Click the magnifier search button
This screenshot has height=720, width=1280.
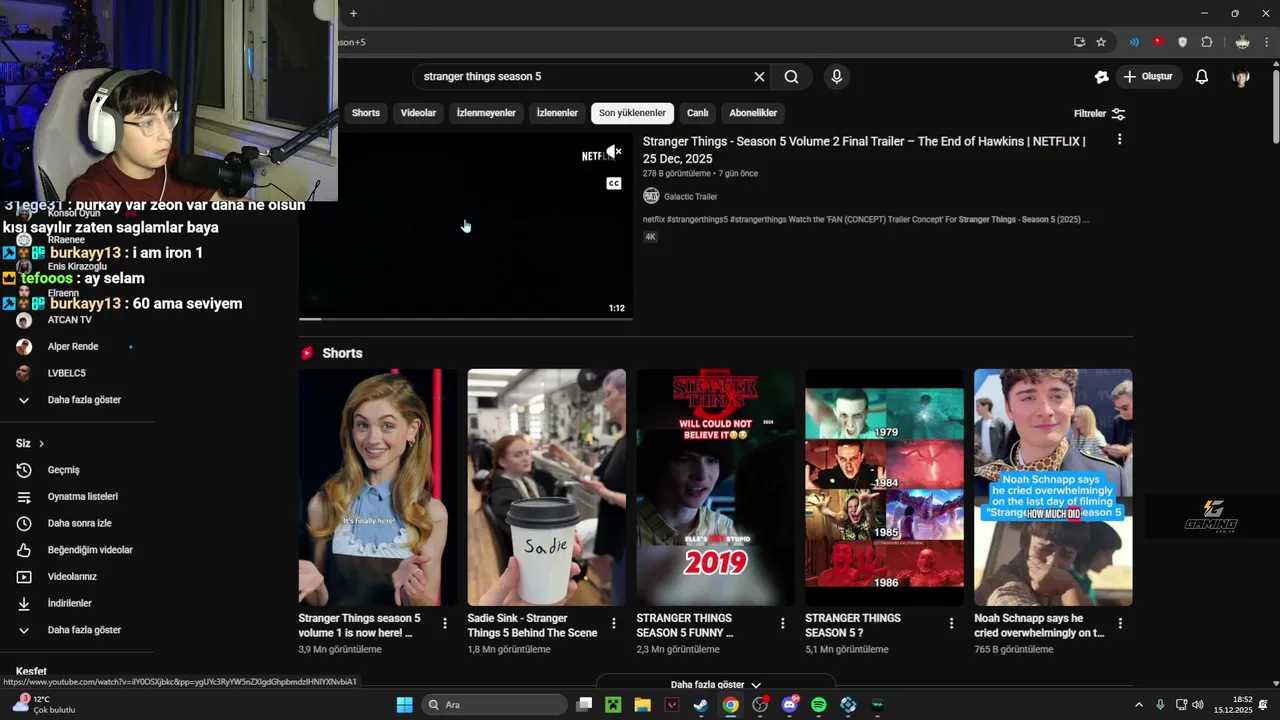[791, 77]
